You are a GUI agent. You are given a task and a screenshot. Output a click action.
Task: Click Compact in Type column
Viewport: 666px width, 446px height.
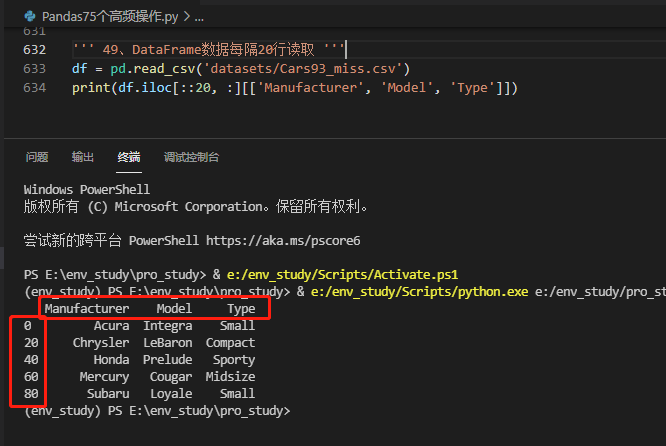[230, 343]
